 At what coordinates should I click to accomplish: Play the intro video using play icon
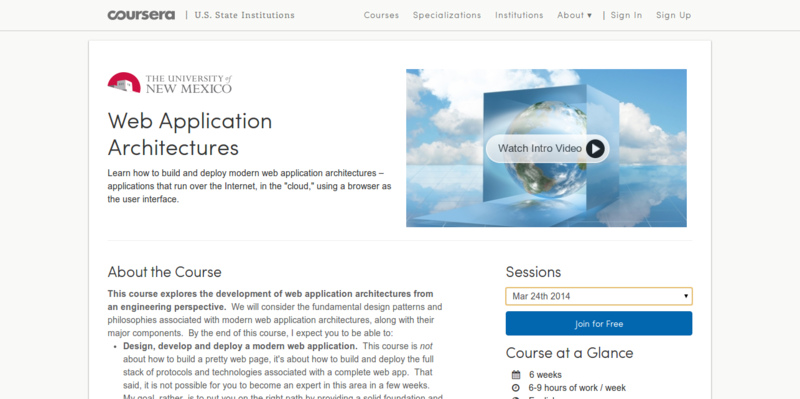coord(595,148)
